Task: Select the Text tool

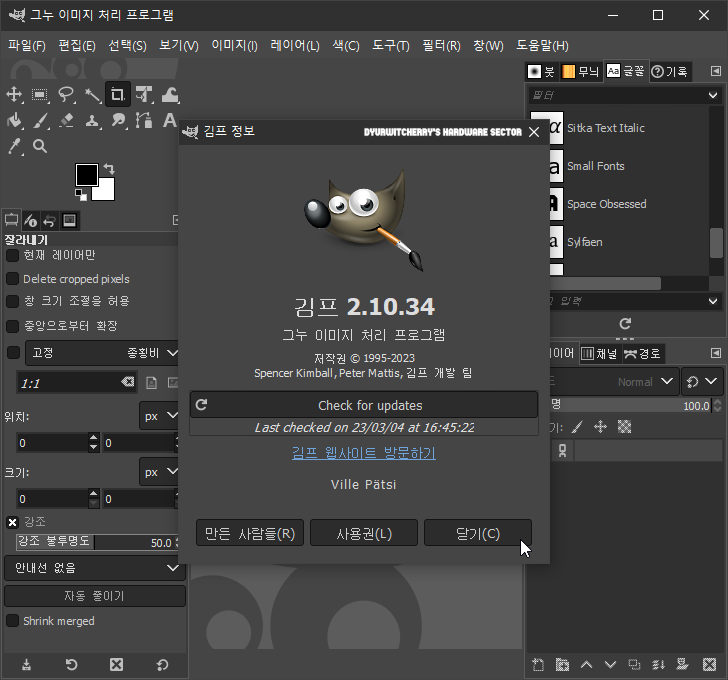Action: [x=169, y=121]
